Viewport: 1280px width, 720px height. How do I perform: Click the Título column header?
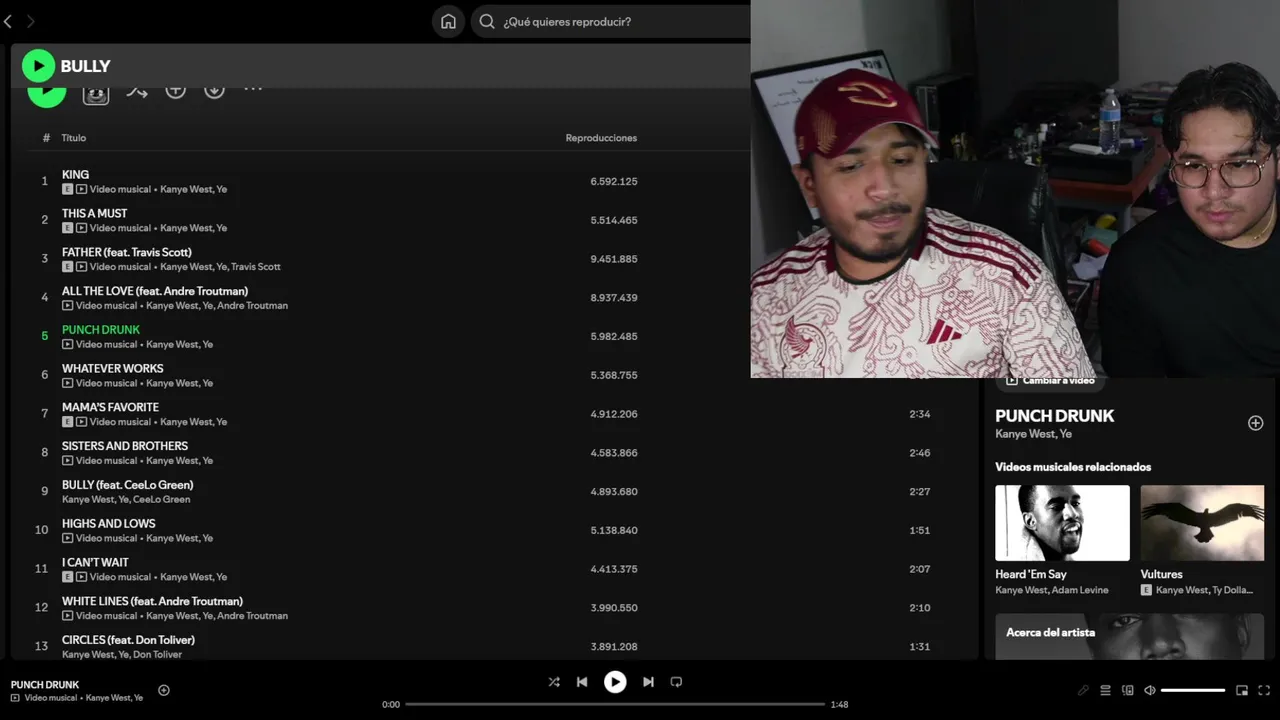click(x=74, y=138)
